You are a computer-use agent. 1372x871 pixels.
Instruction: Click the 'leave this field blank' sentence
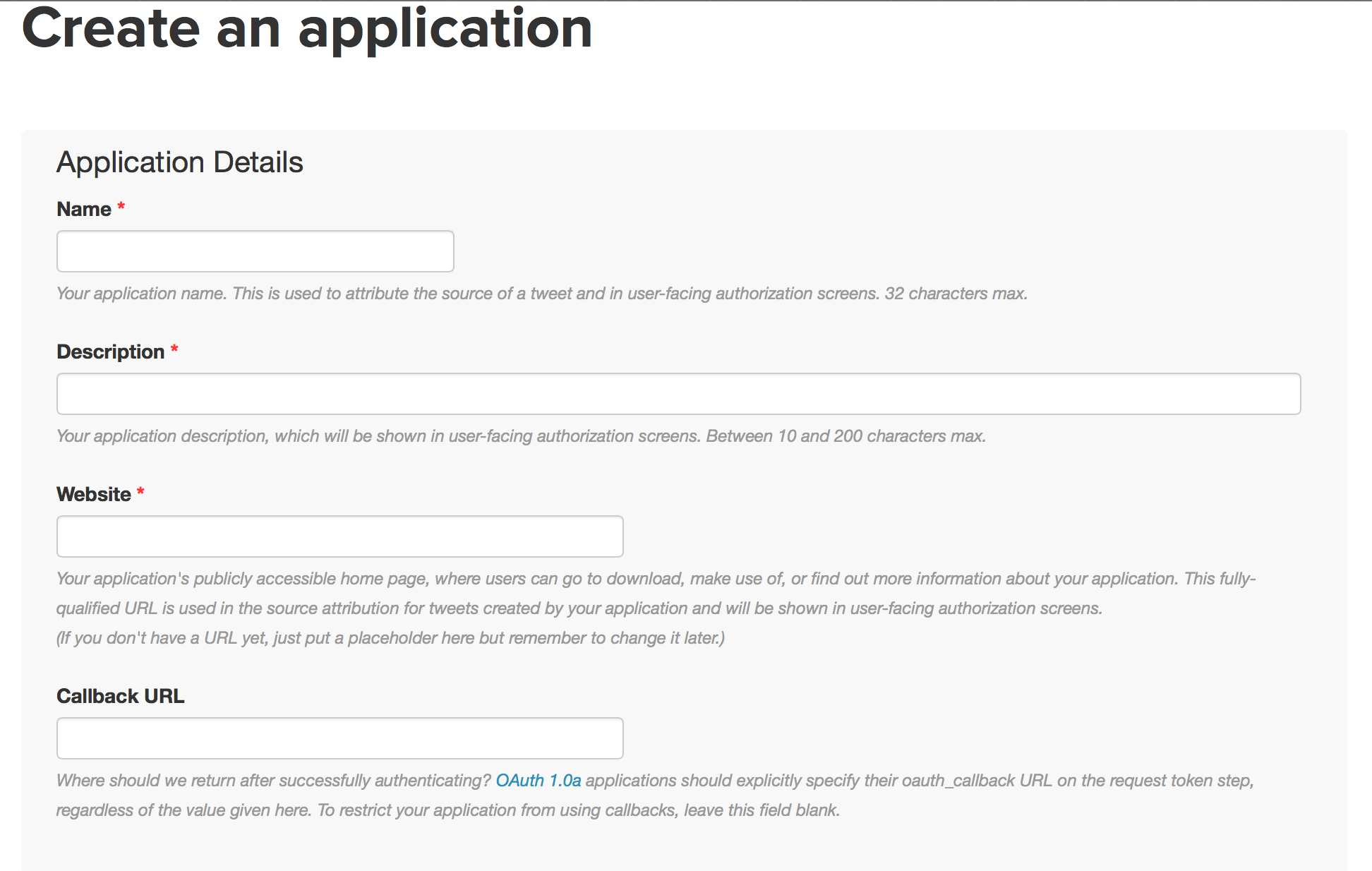click(762, 810)
